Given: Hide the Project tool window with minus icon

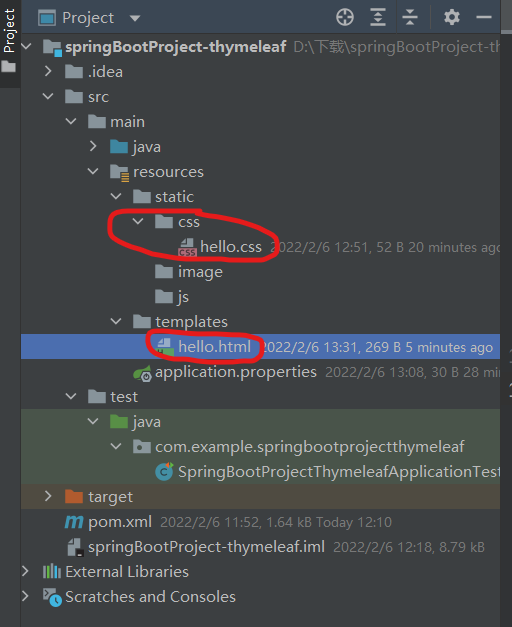Looking at the screenshot, I should pos(484,17).
